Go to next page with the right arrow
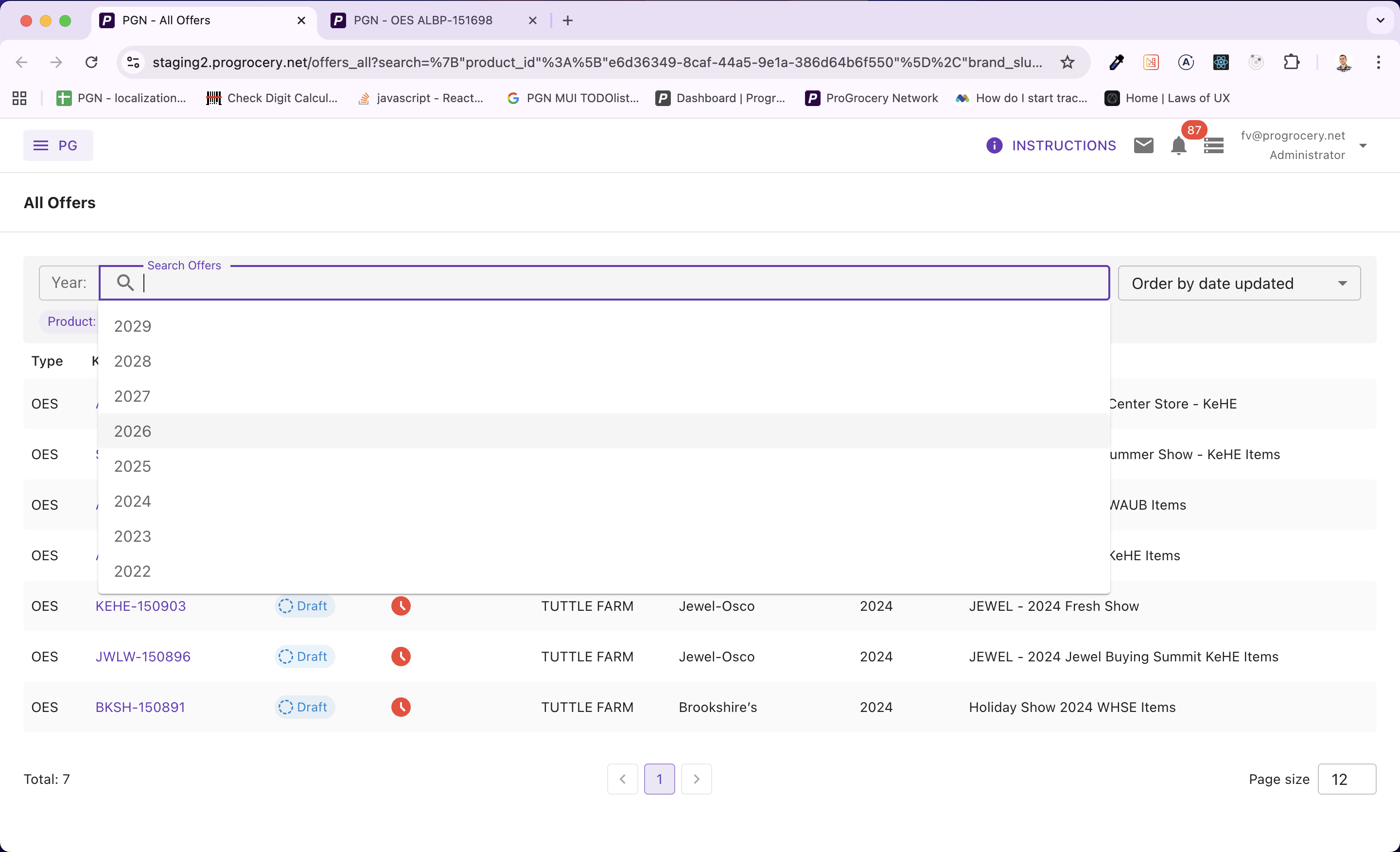Screen dimensions: 1400x852 click(x=697, y=779)
